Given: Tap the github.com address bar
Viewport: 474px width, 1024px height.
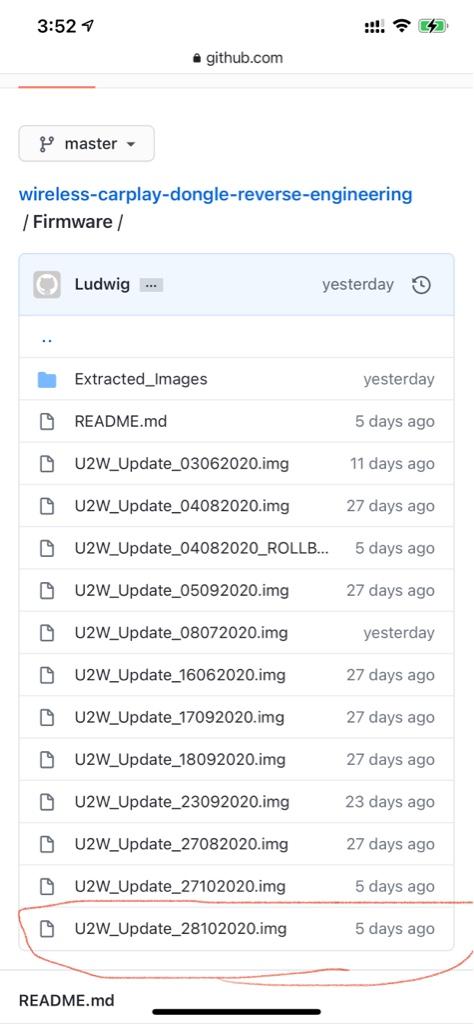Looking at the screenshot, I should 238,58.
